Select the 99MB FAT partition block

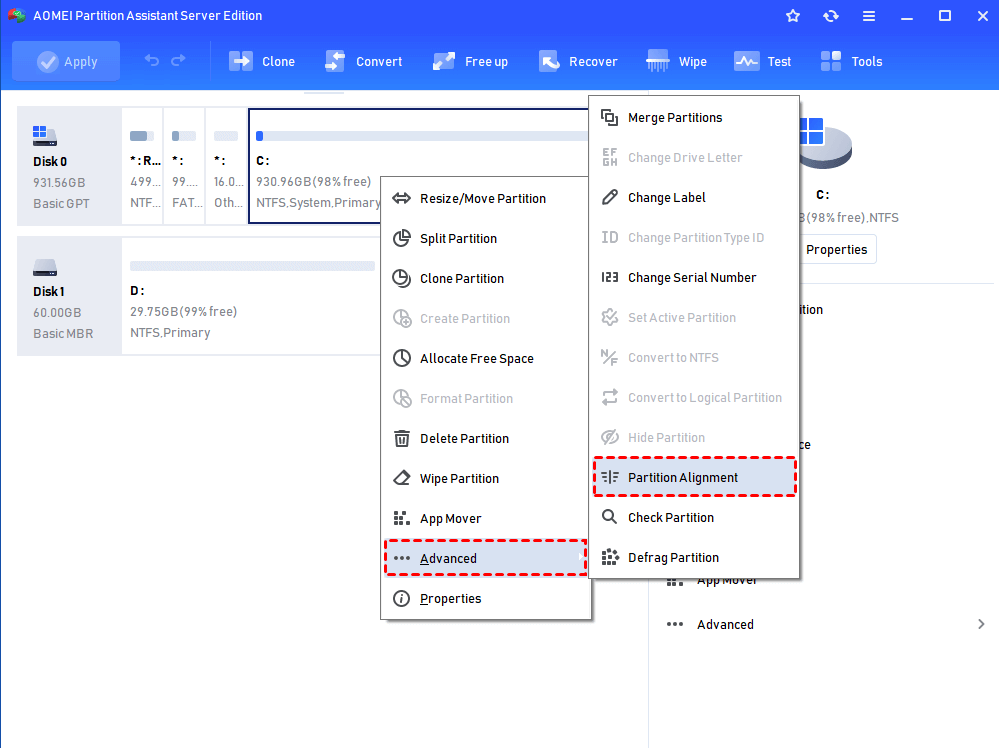pos(184,166)
